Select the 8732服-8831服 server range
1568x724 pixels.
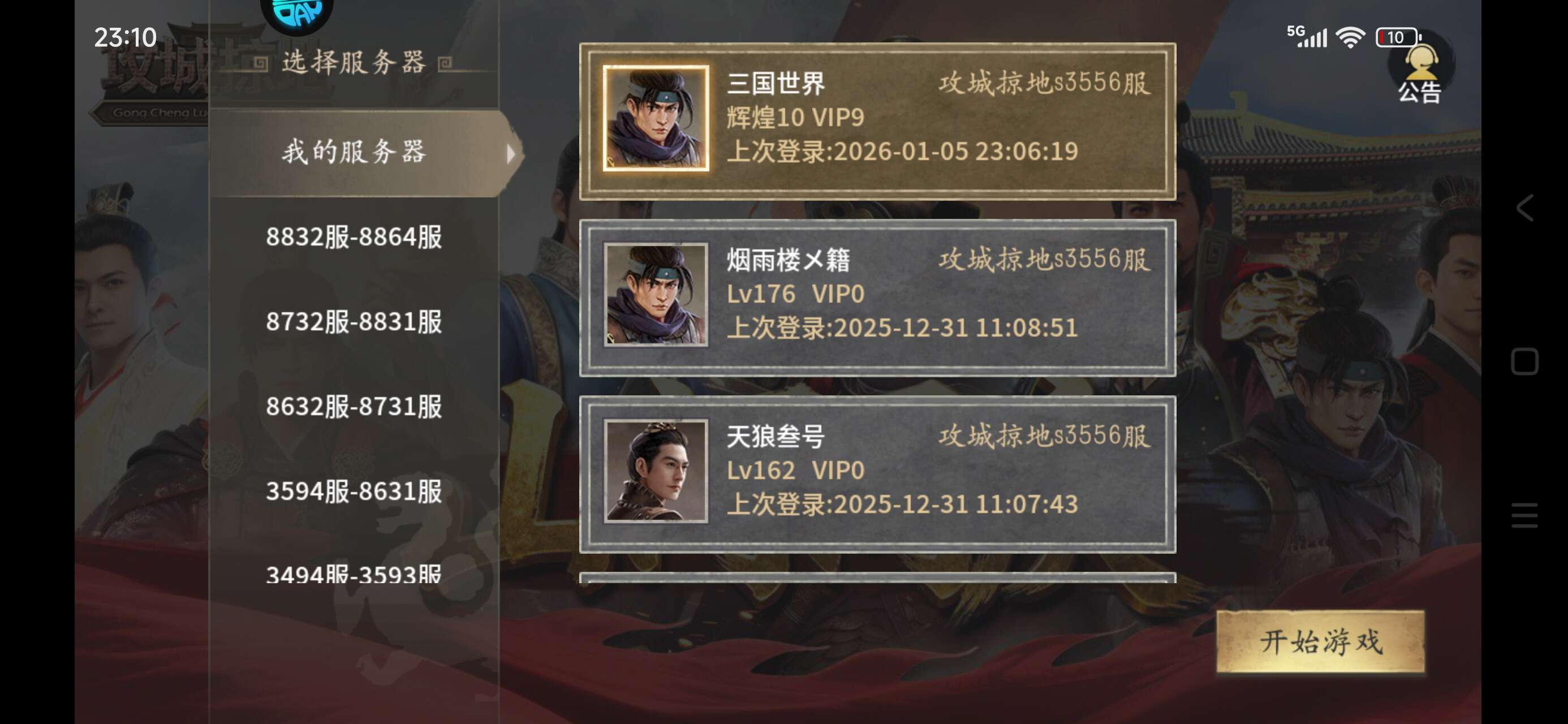point(354,321)
